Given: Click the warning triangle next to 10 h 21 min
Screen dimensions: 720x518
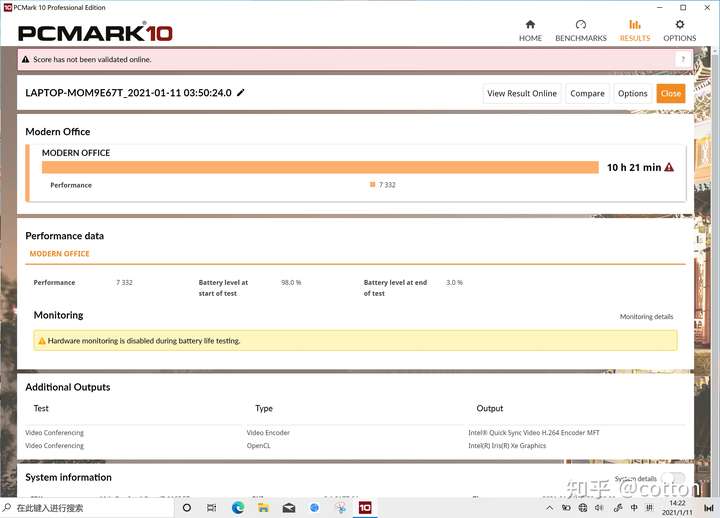Looking at the screenshot, I should (x=669, y=167).
